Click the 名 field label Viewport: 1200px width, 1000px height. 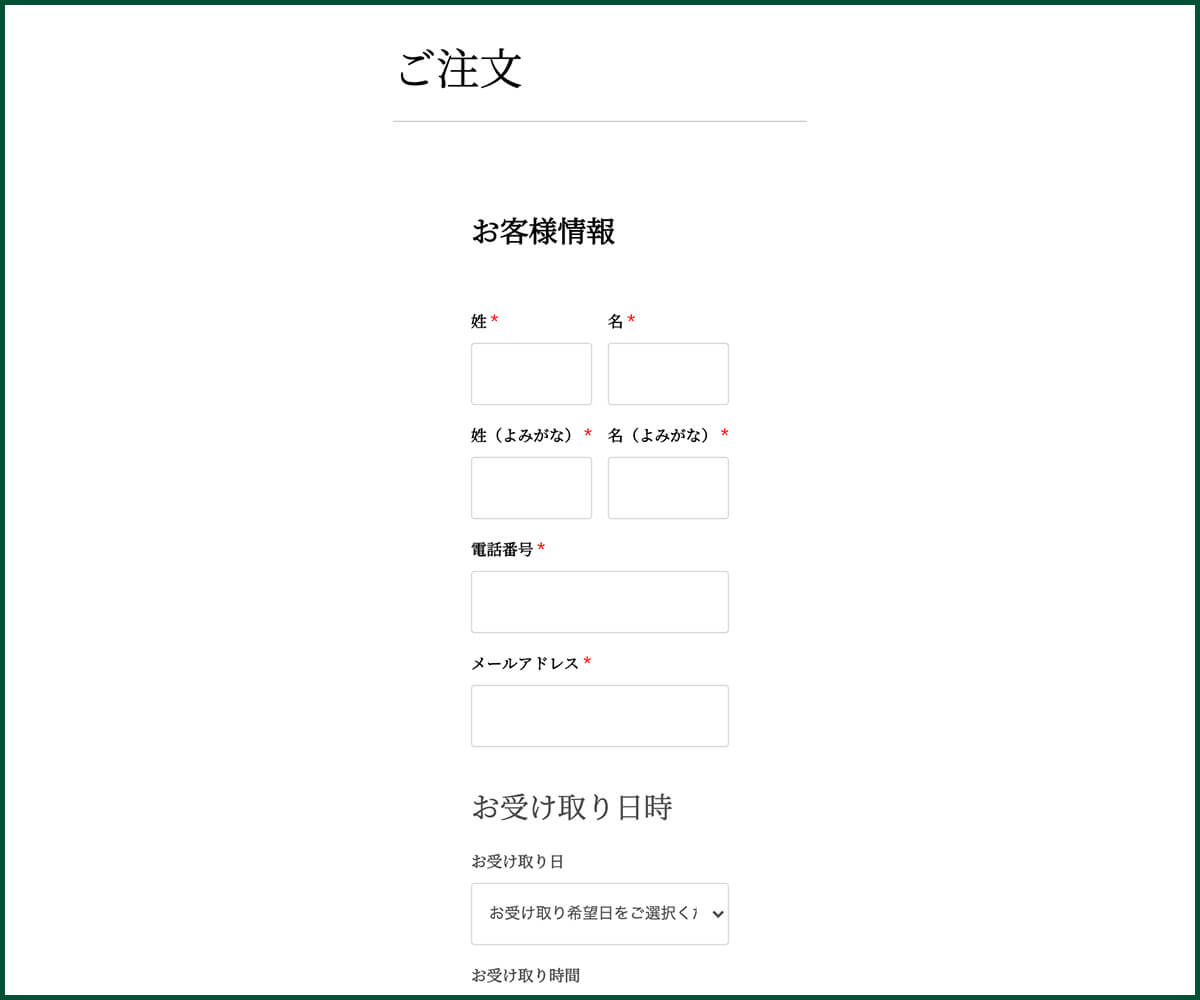616,321
